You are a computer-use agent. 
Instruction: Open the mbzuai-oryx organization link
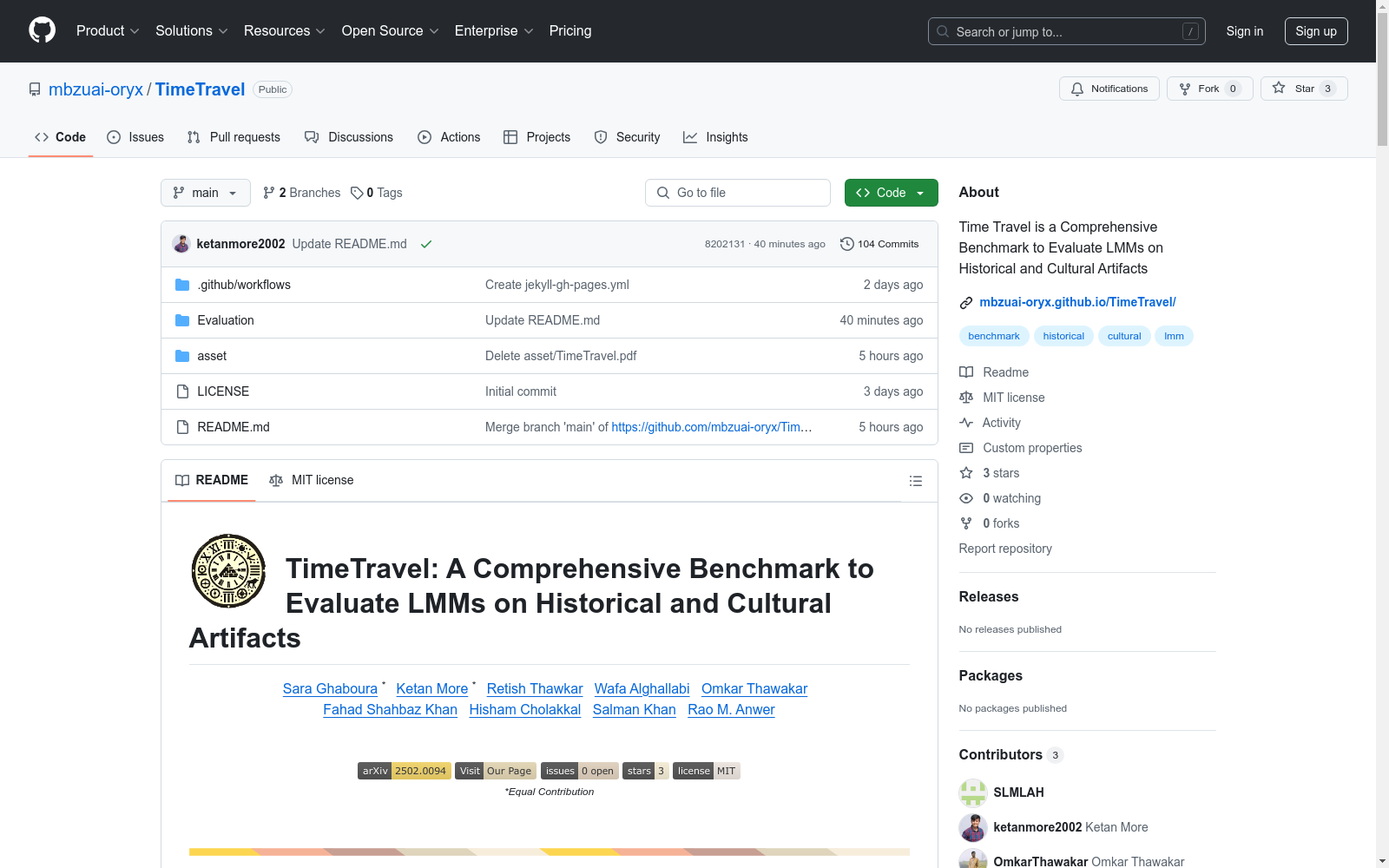pyautogui.click(x=95, y=89)
